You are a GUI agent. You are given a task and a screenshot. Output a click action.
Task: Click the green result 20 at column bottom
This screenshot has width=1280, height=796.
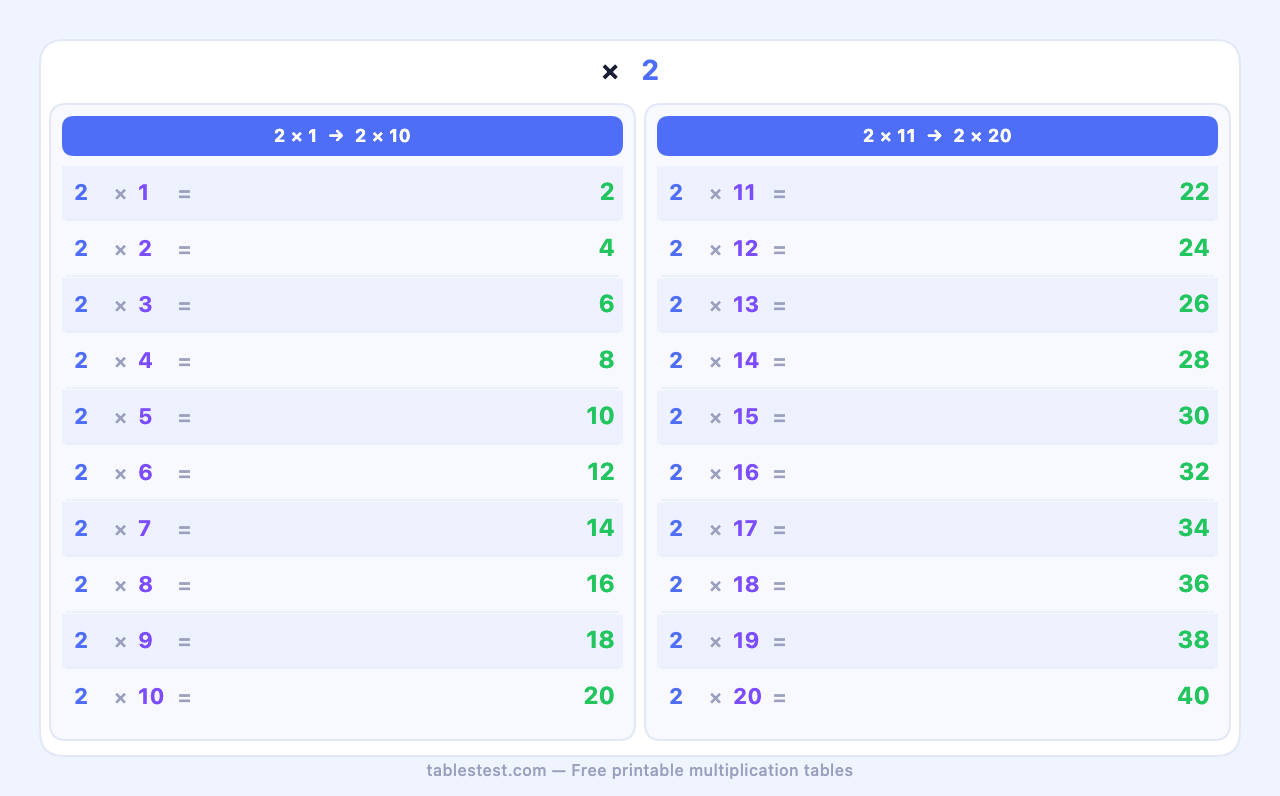(x=599, y=696)
